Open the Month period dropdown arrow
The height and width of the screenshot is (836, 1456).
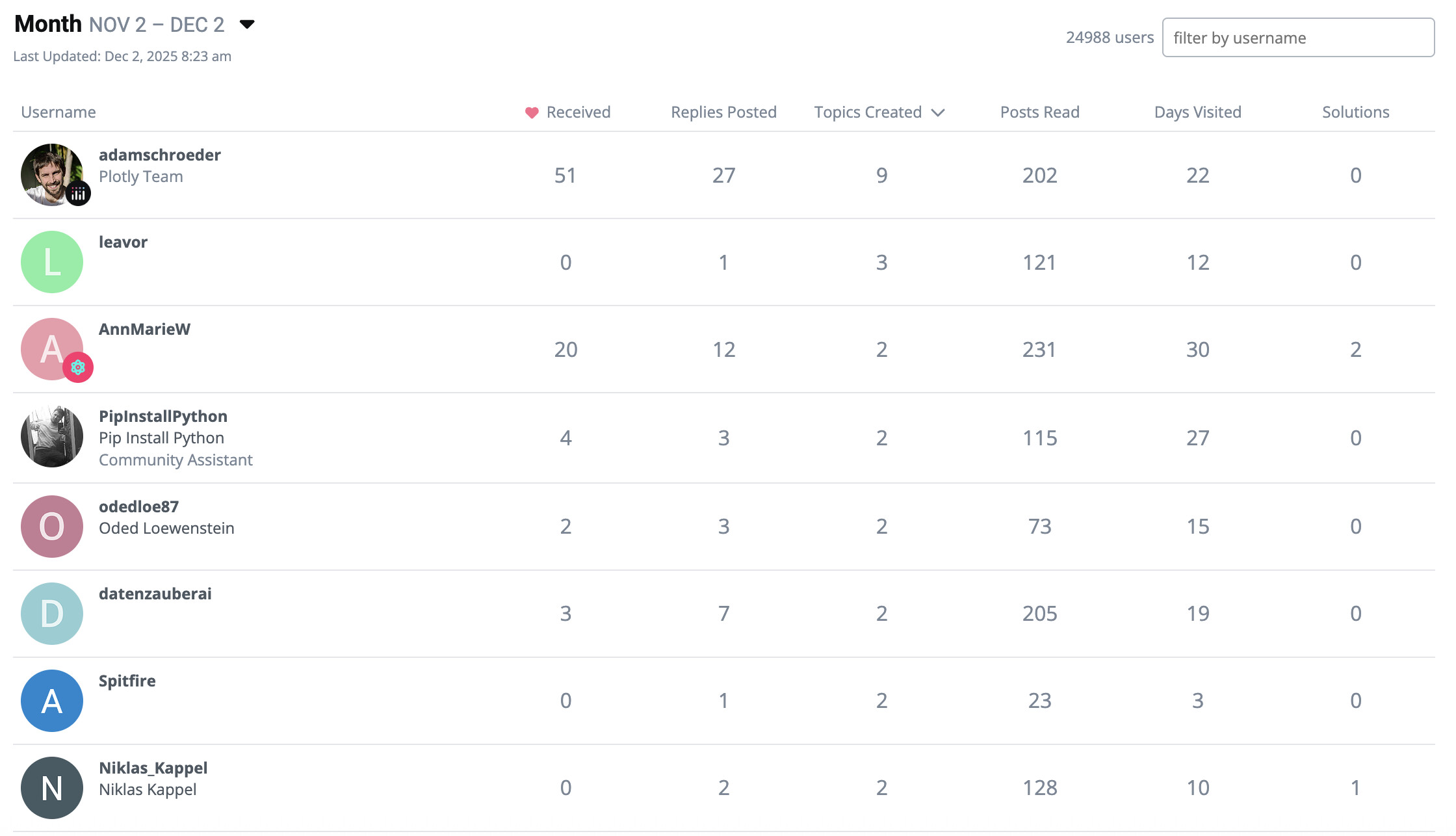click(x=247, y=25)
